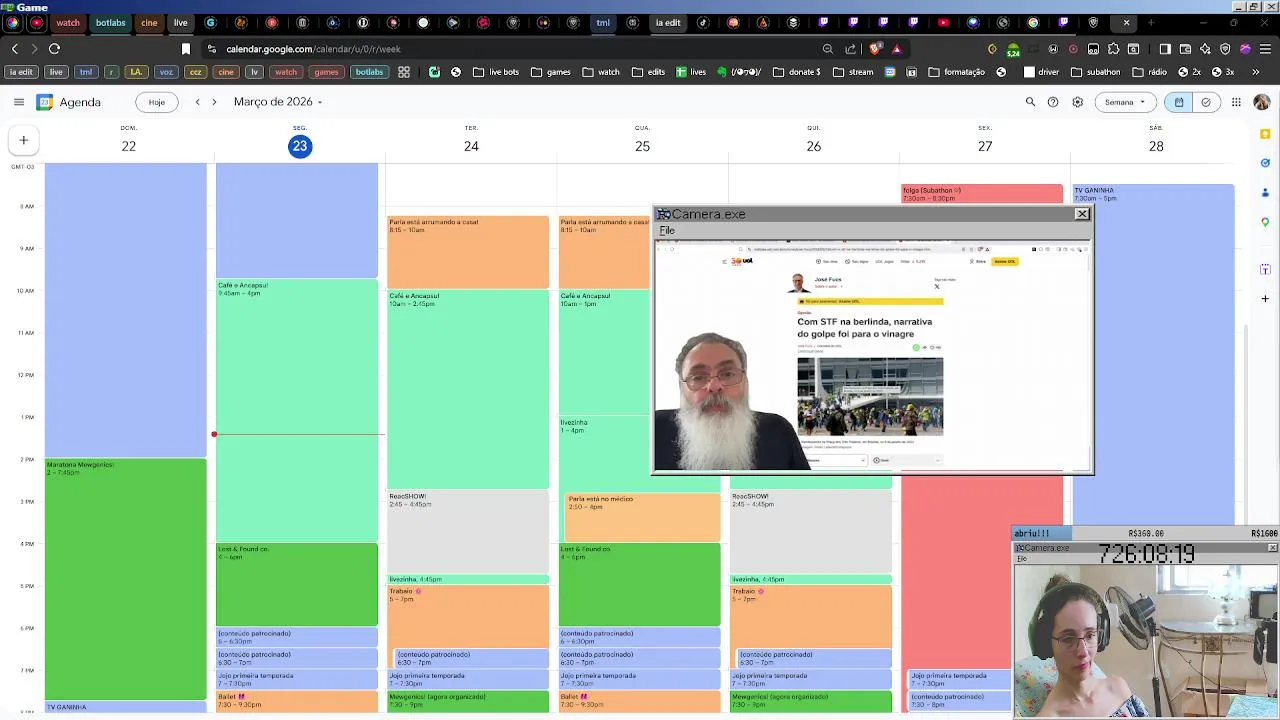Open the LA. bookmark
This screenshot has height=720, width=1280.
coord(137,72)
